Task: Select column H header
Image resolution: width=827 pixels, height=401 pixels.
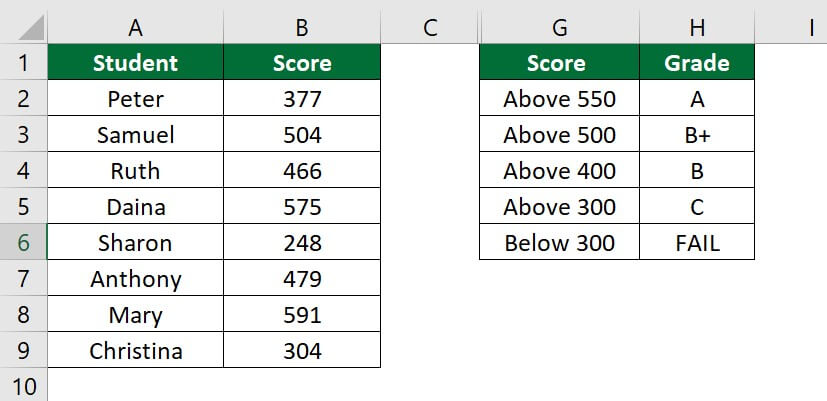Action: 697,28
